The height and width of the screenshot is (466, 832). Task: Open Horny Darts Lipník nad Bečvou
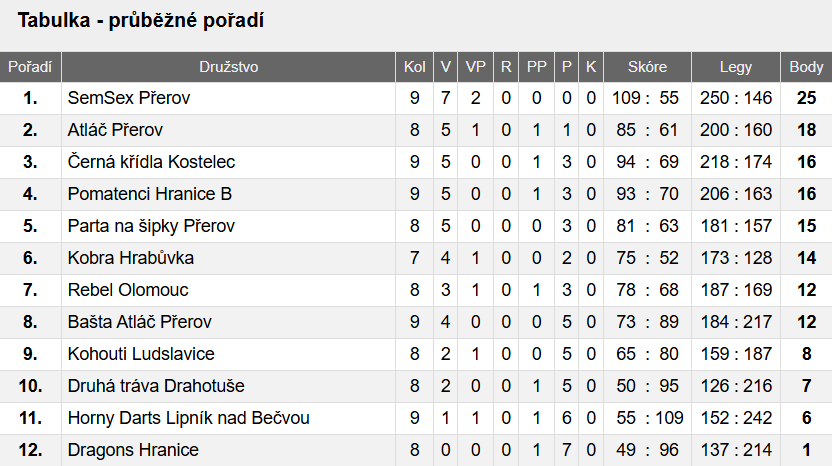(x=189, y=418)
